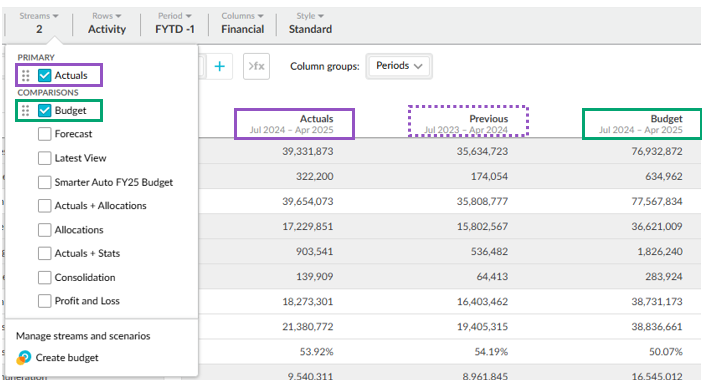Screen dimensions: 702x380
Task: Open Column groups Periods combo box
Action: tap(399, 66)
